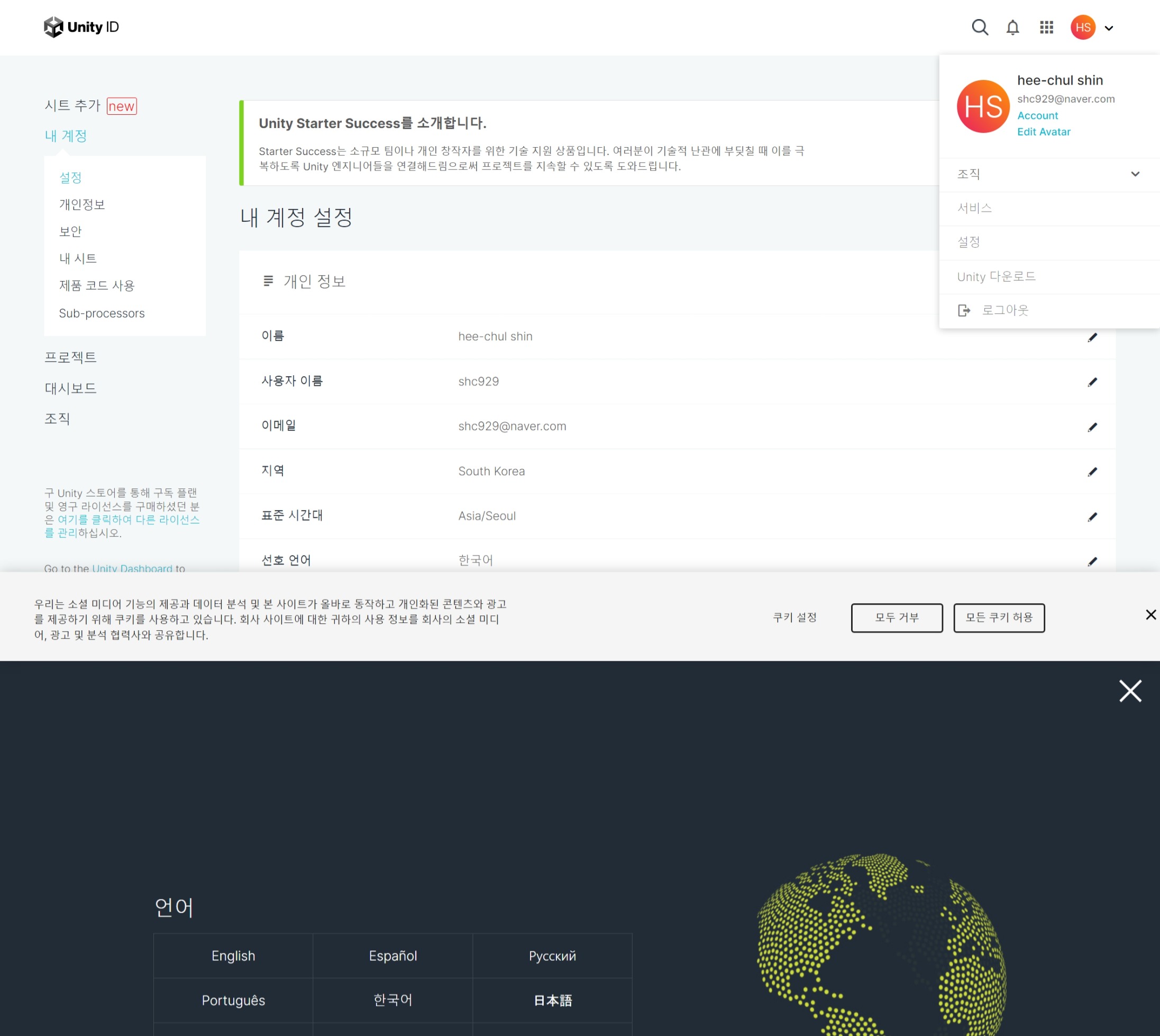Select 설정 in account dropdown
The width and height of the screenshot is (1160, 1036).
click(x=1049, y=242)
